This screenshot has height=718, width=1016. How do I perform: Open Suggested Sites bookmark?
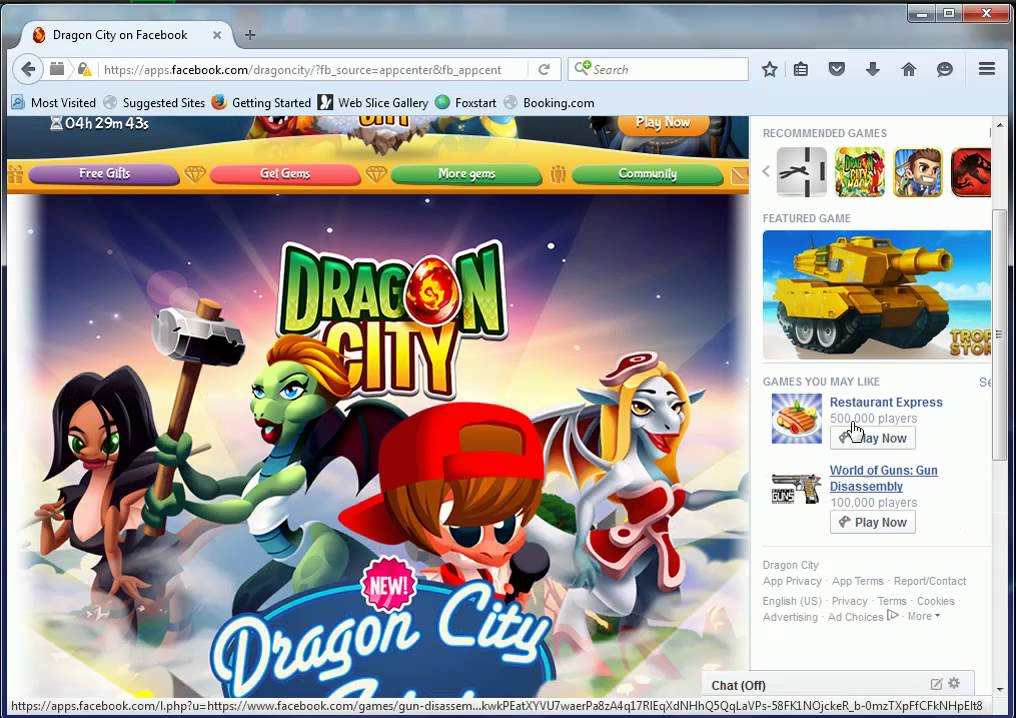154,102
